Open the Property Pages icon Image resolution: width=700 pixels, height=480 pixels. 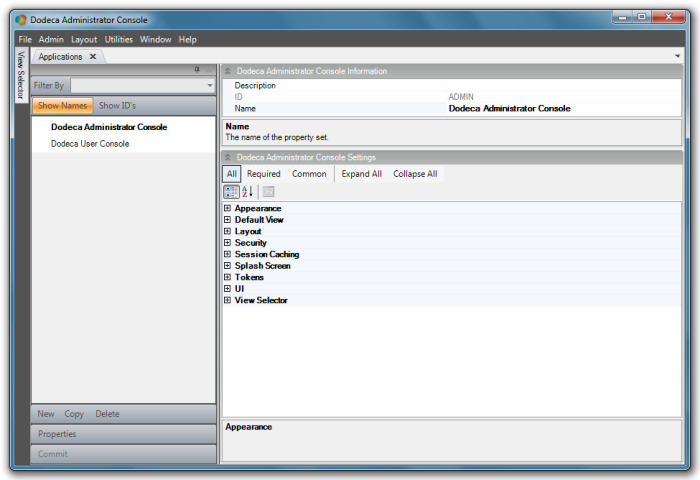268,192
